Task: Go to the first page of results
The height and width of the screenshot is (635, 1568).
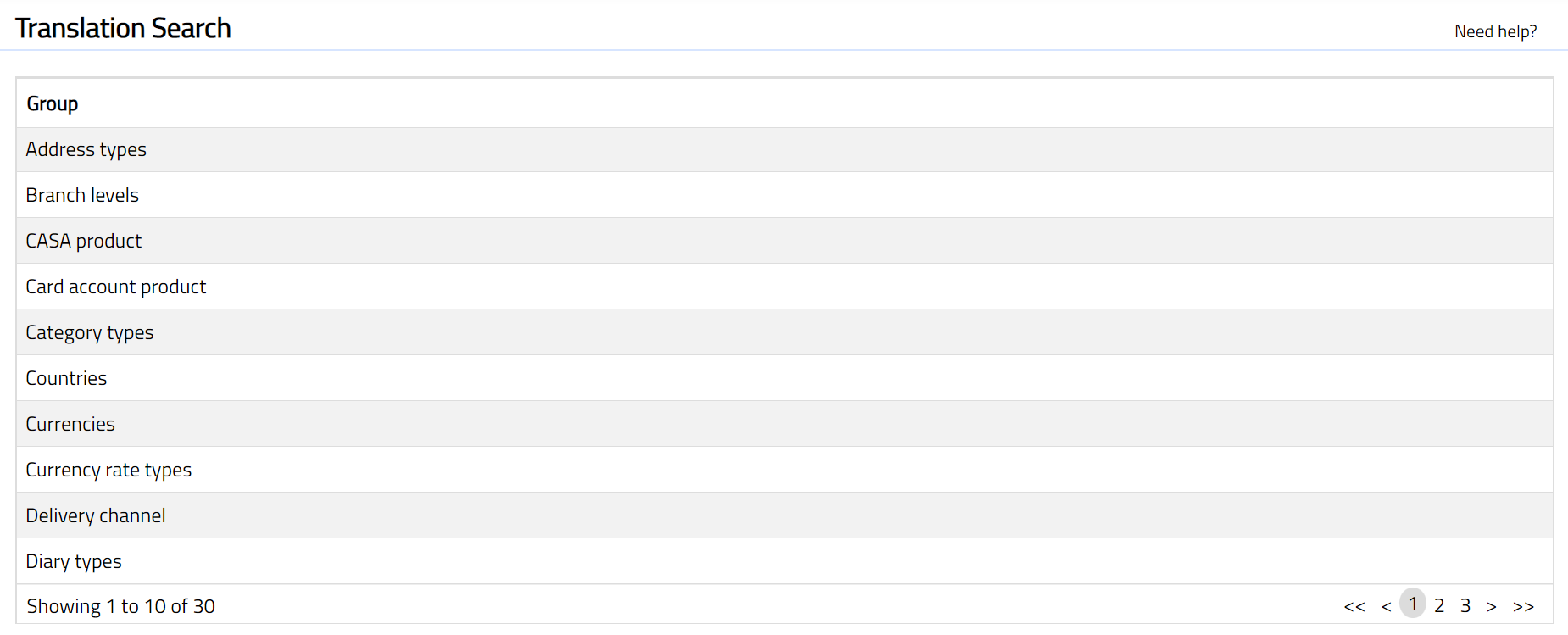Action: coord(1354,606)
